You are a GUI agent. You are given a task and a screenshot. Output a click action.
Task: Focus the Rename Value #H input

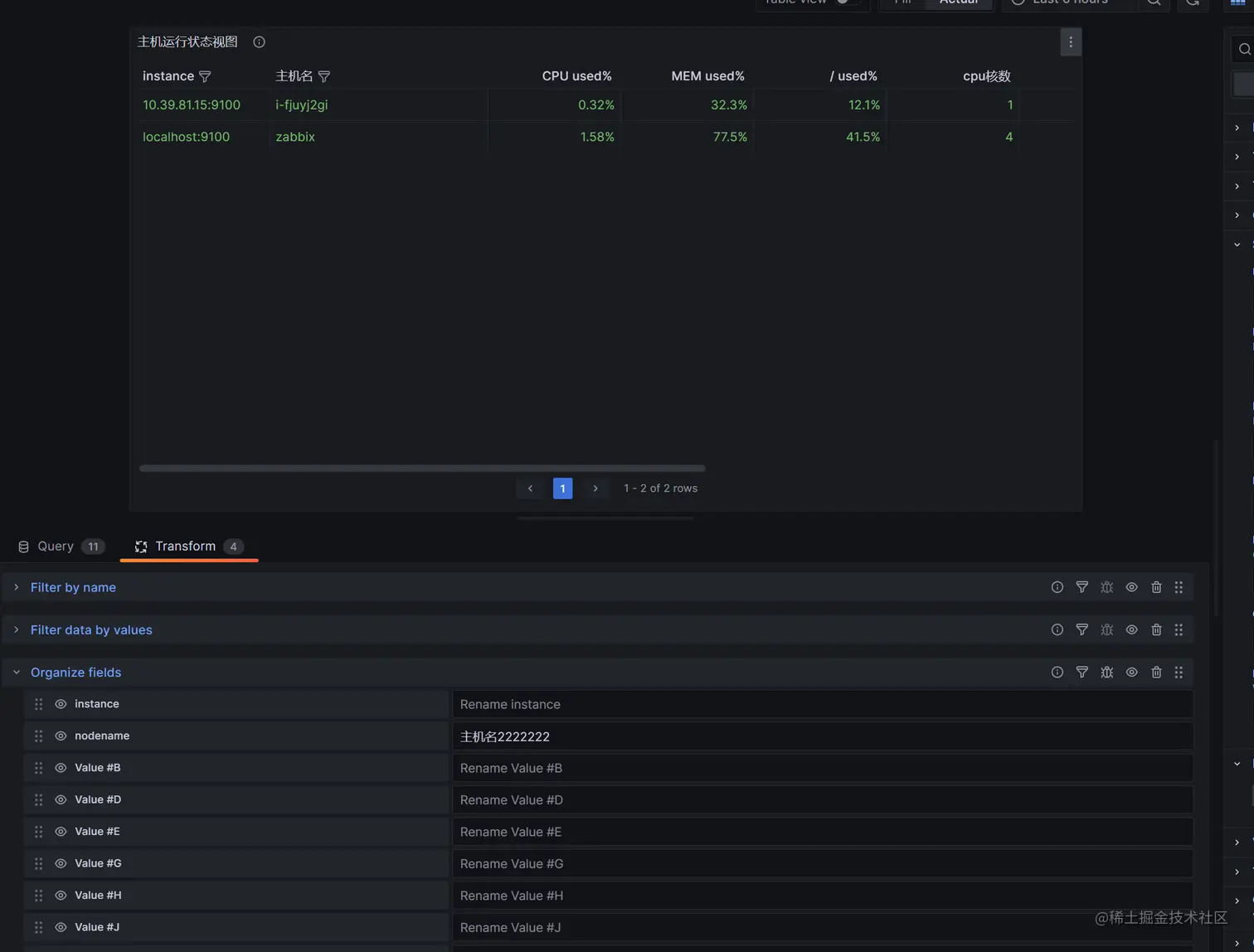pyautogui.click(x=823, y=896)
